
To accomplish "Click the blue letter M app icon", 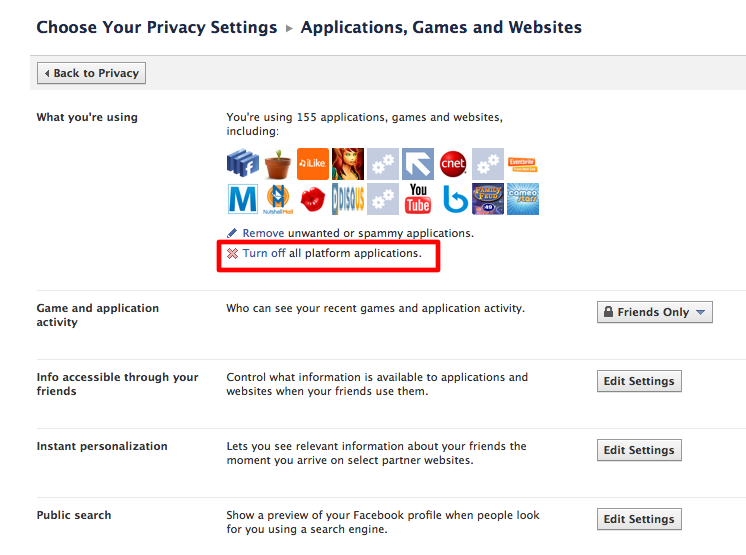I will 243,199.
